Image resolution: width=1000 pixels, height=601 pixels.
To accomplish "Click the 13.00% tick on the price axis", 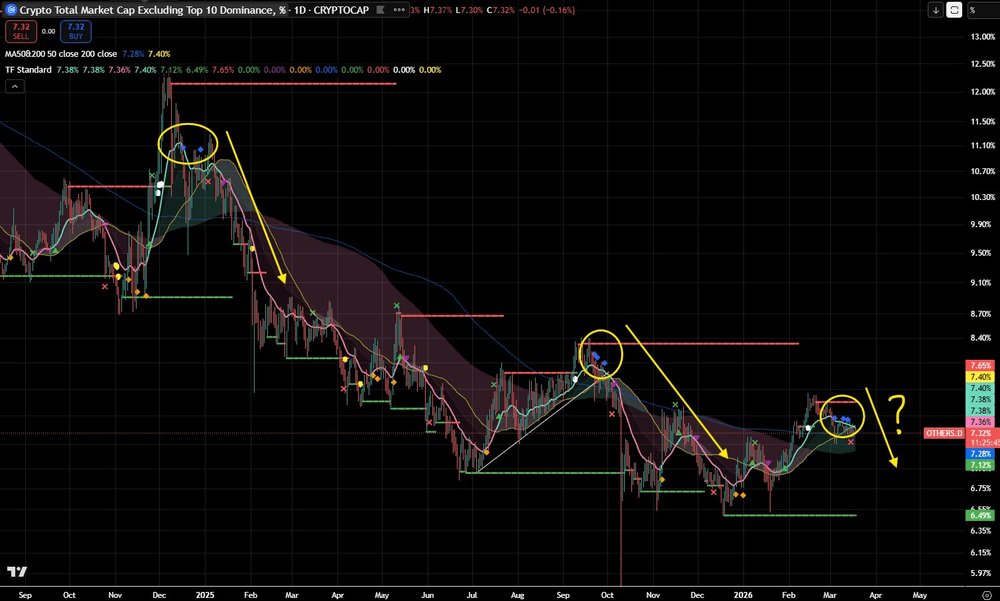I will (983, 37).
